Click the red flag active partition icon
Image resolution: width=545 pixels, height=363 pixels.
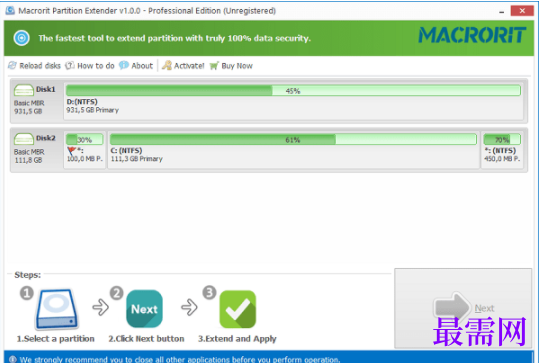(x=71, y=151)
